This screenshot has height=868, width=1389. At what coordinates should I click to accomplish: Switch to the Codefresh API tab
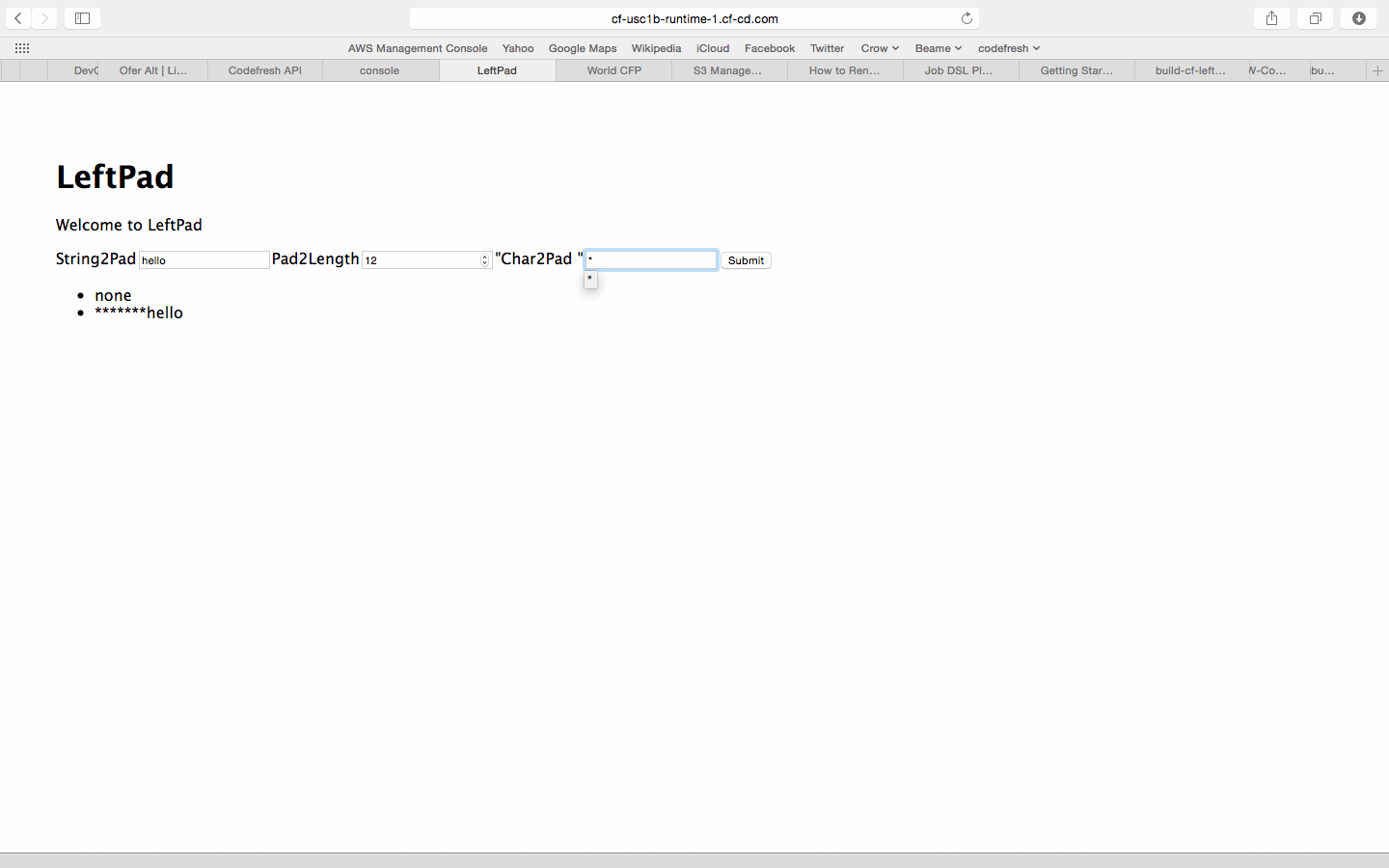tap(265, 70)
